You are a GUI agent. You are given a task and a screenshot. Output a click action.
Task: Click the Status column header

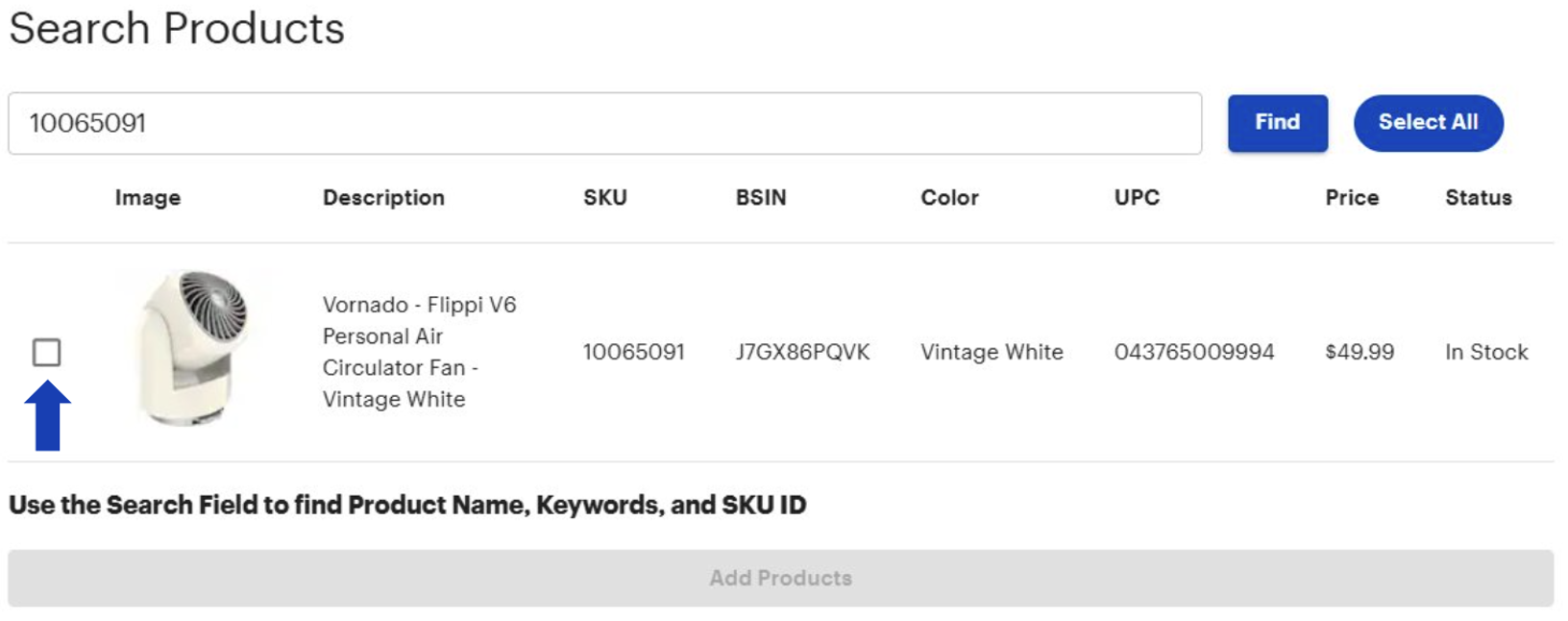tap(1478, 198)
